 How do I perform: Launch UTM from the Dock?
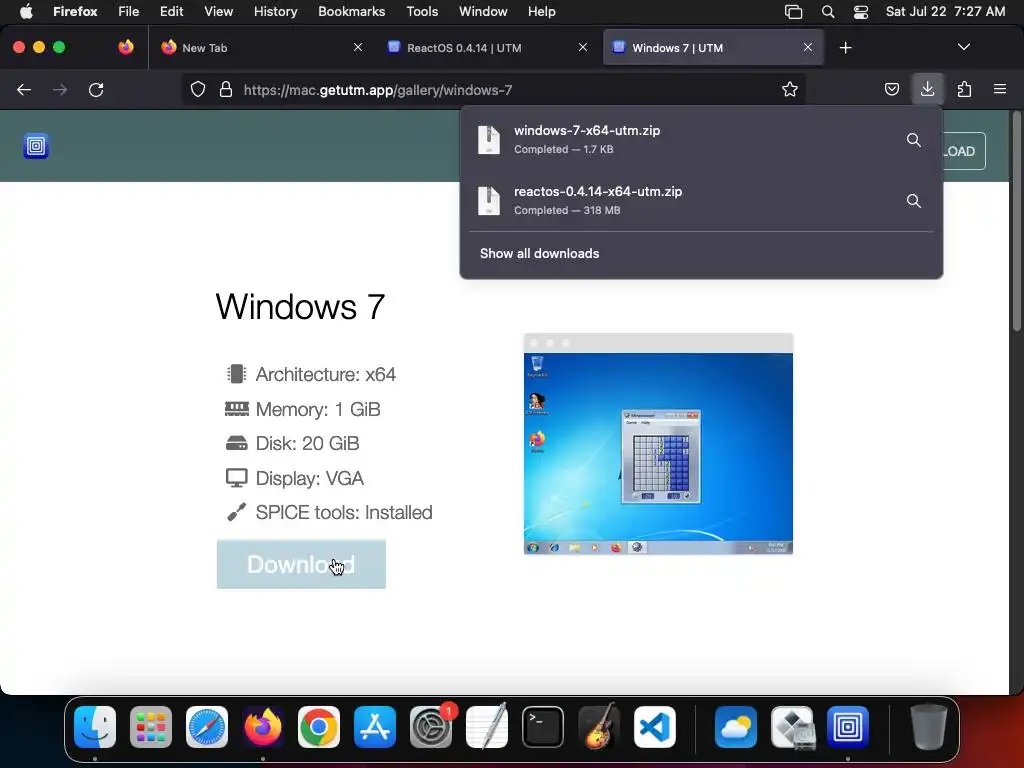(x=848, y=727)
